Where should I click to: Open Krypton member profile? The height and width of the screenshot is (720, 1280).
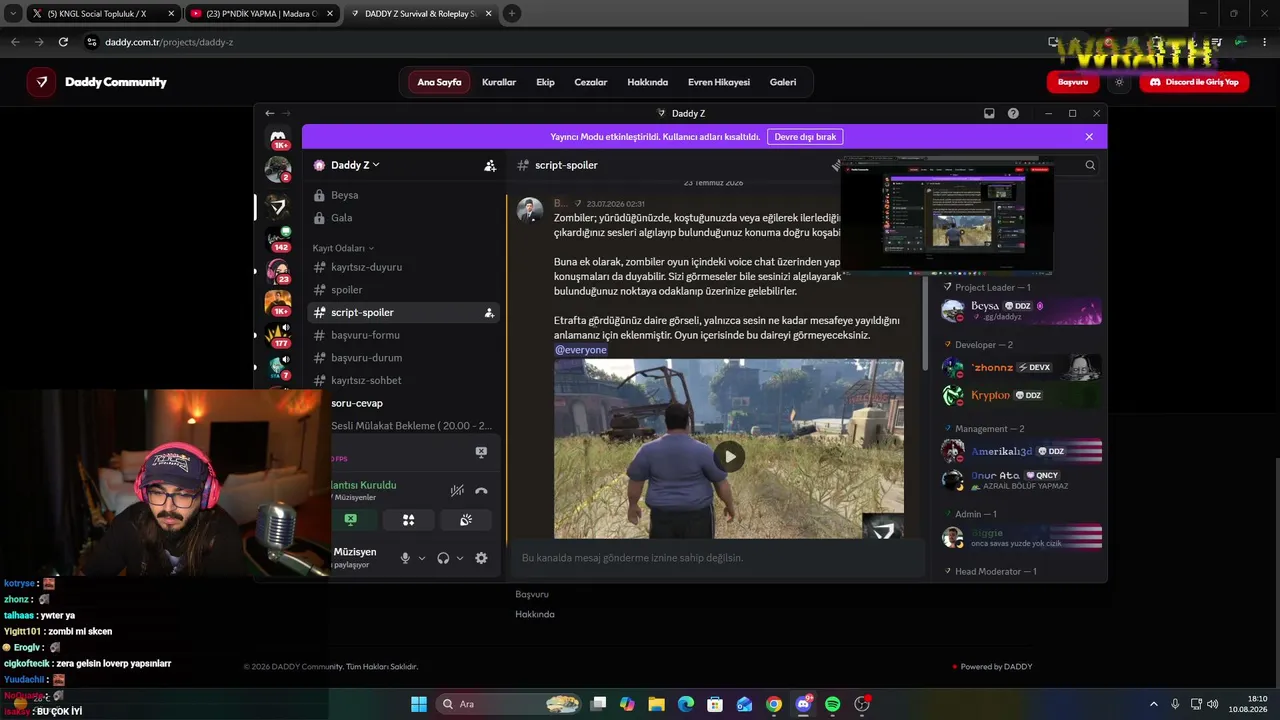[1021, 395]
